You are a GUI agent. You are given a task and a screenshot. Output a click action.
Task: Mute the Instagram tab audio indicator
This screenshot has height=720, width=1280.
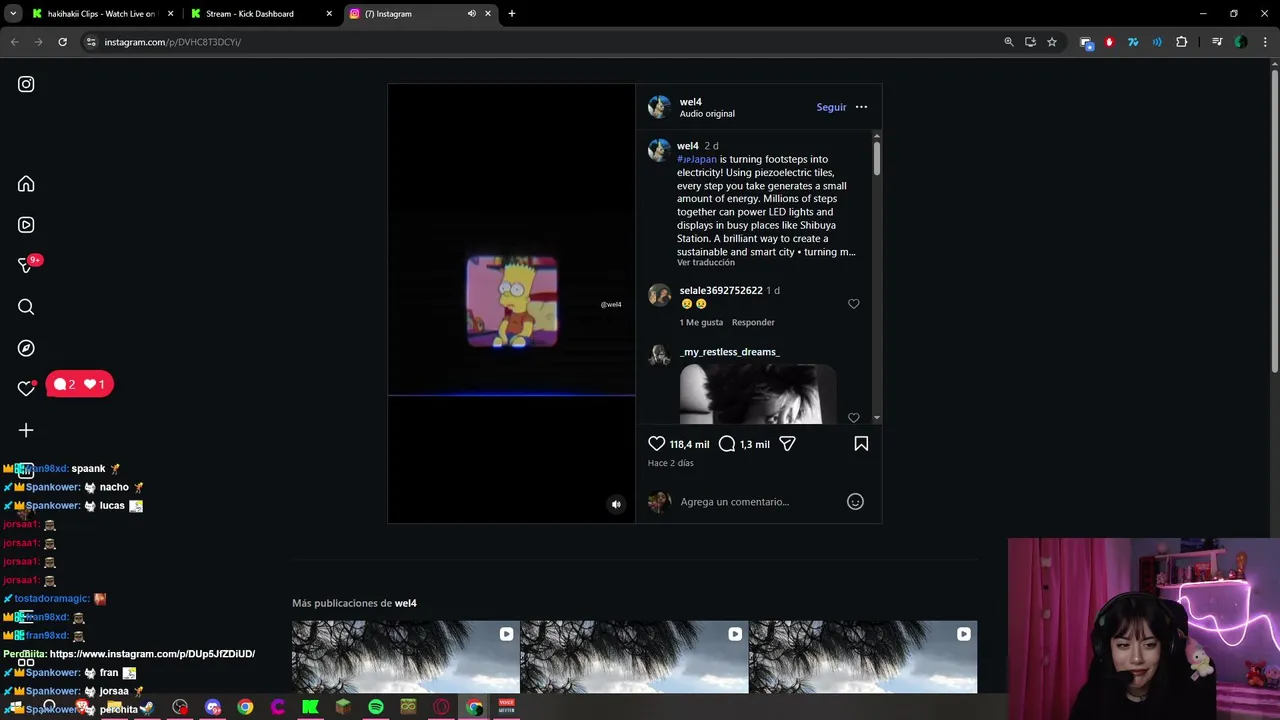click(471, 14)
